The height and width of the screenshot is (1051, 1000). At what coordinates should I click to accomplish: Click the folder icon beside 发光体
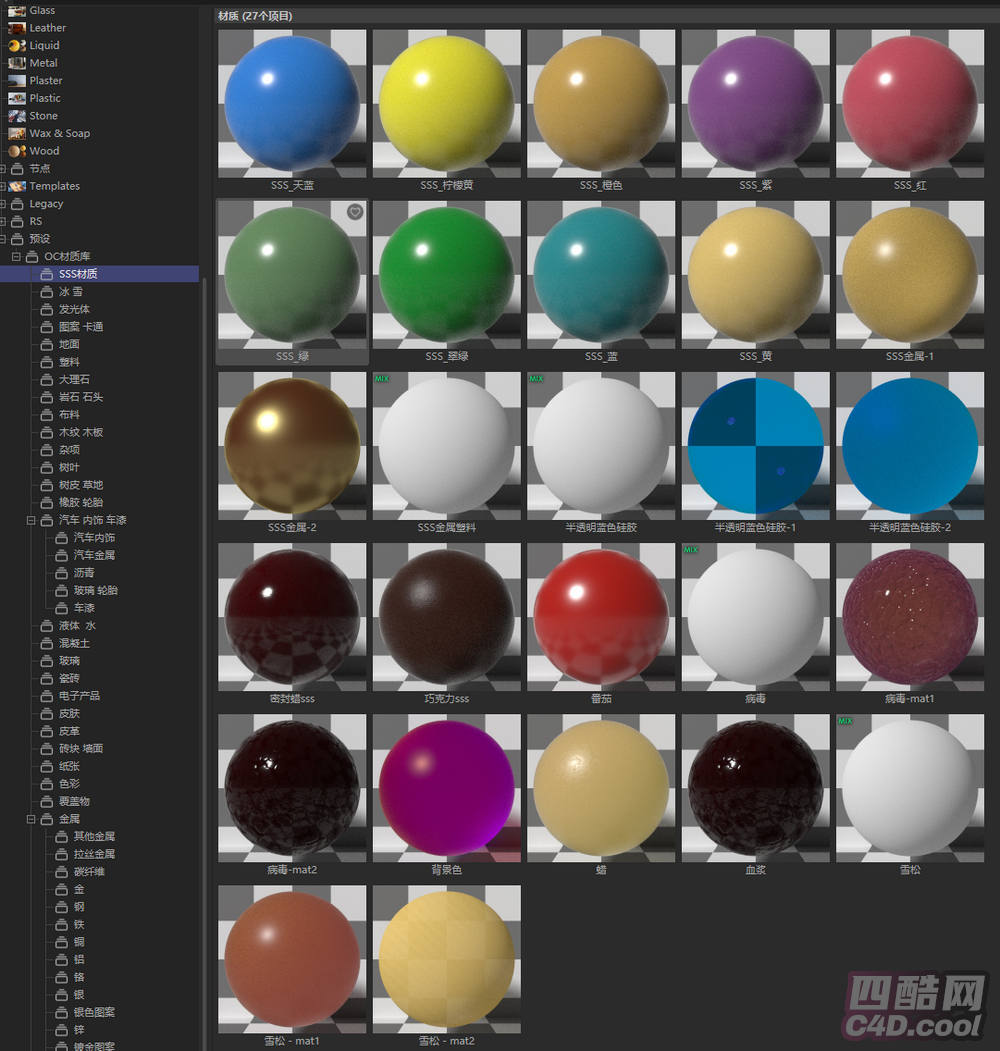click(x=46, y=309)
